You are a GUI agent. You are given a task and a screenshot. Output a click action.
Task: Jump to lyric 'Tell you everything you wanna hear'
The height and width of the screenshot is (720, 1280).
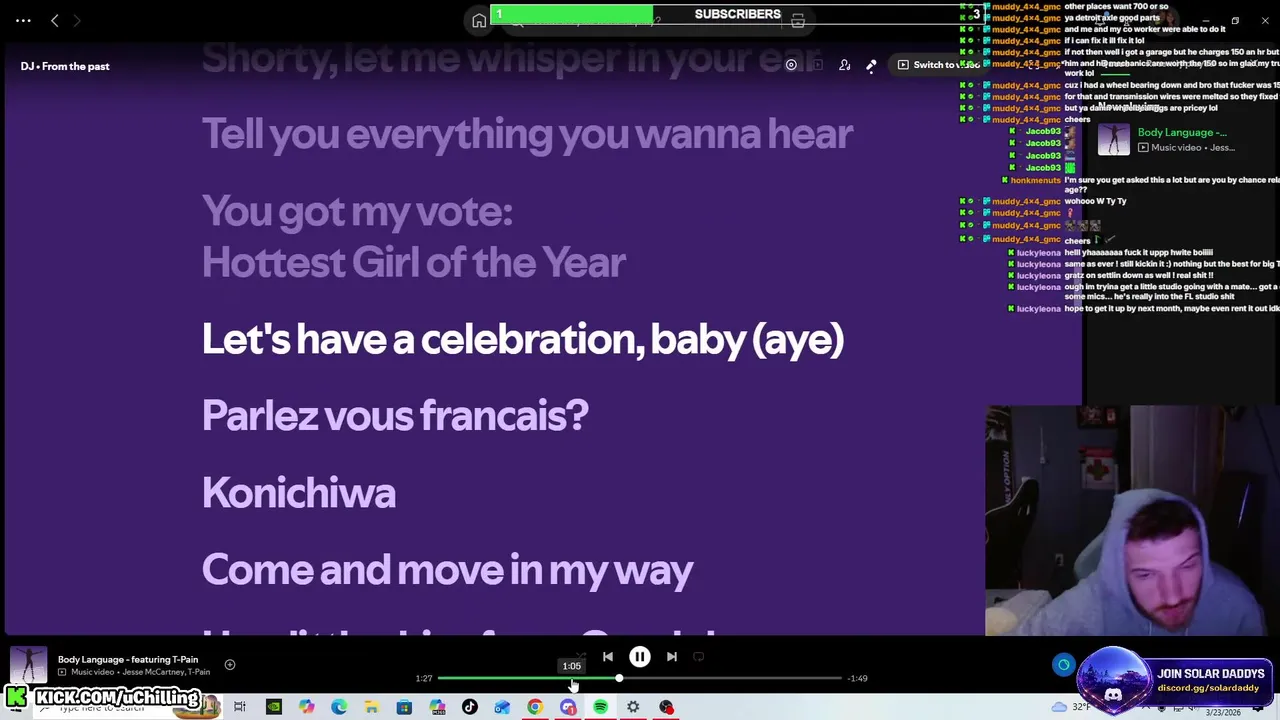click(527, 133)
